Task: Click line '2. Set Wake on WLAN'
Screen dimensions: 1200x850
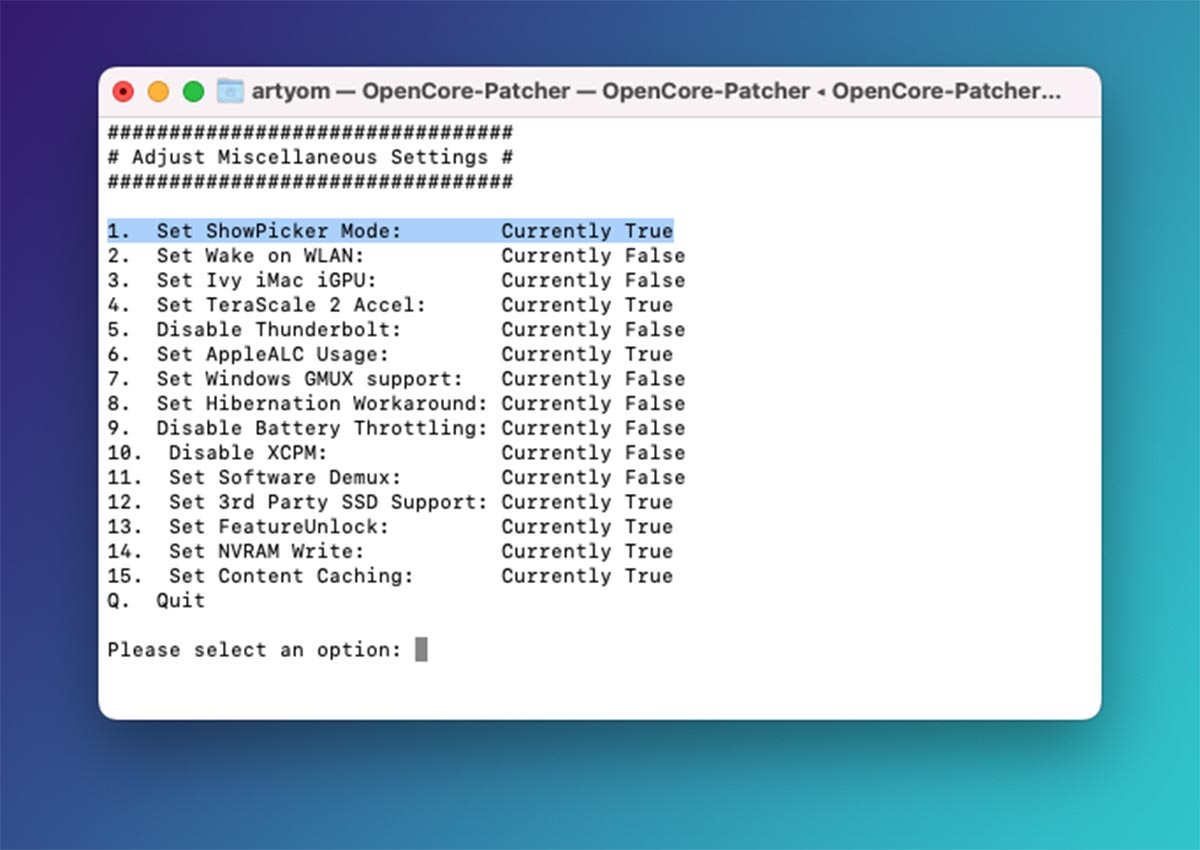Action: (396, 256)
